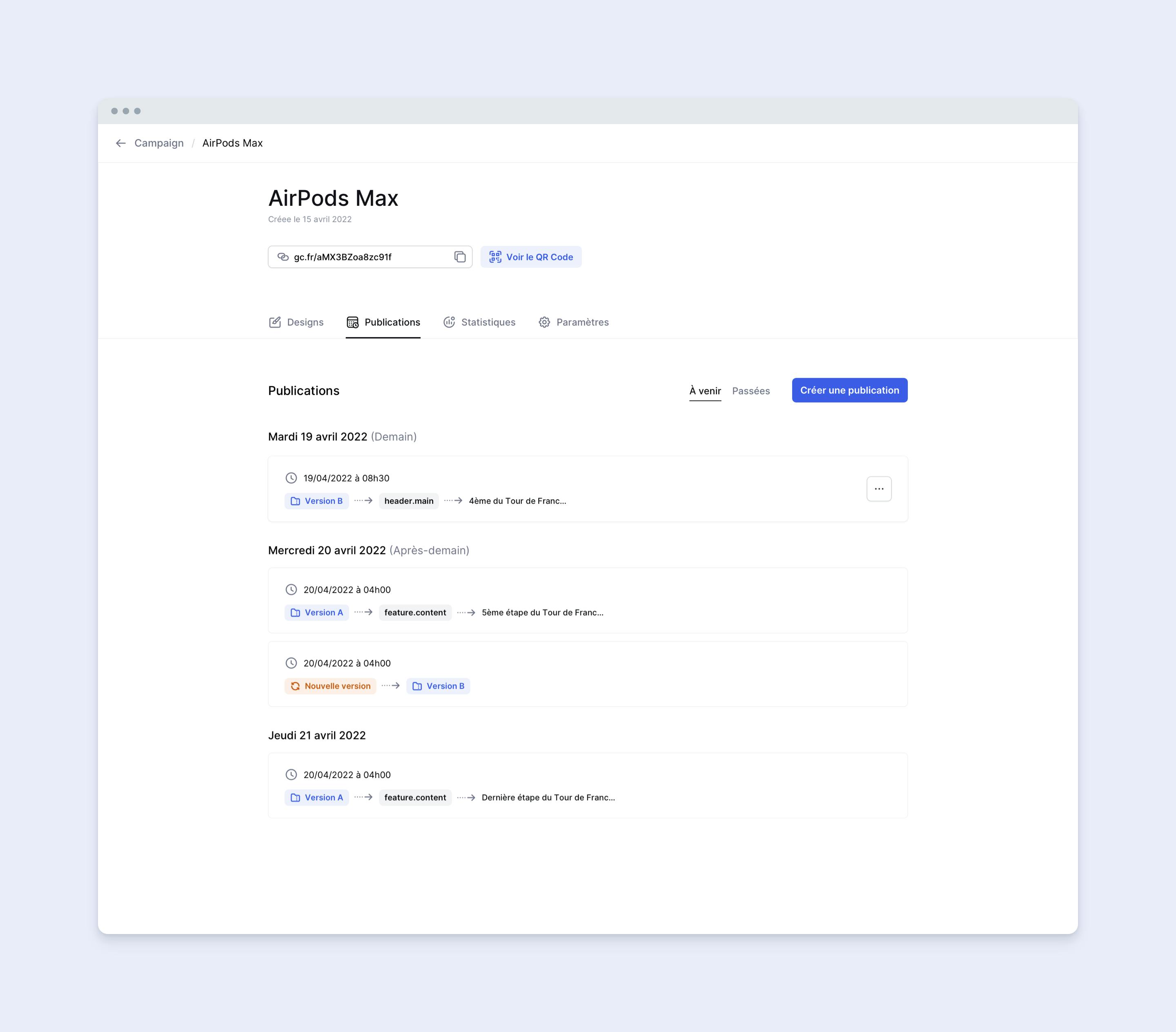Click feature.content tag before Dernière étape
The height and width of the screenshot is (1032, 1176).
(415, 798)
